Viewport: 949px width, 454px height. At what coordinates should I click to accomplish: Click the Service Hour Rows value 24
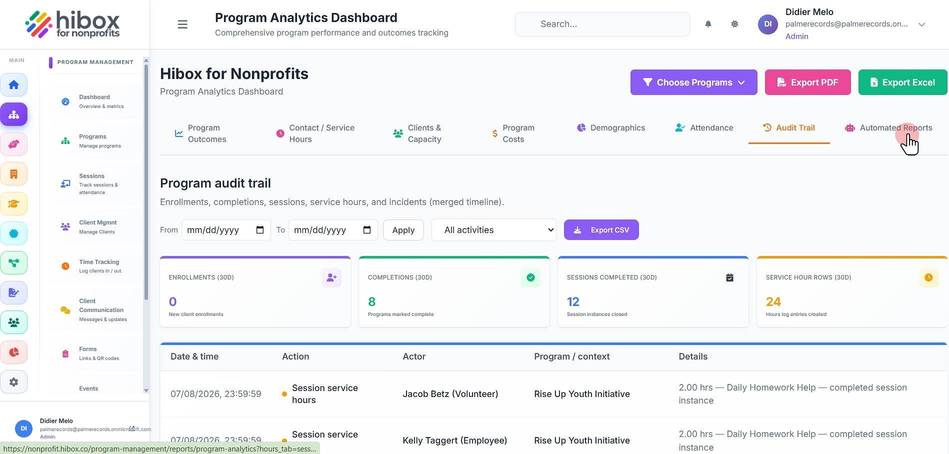tap(773, 301)
